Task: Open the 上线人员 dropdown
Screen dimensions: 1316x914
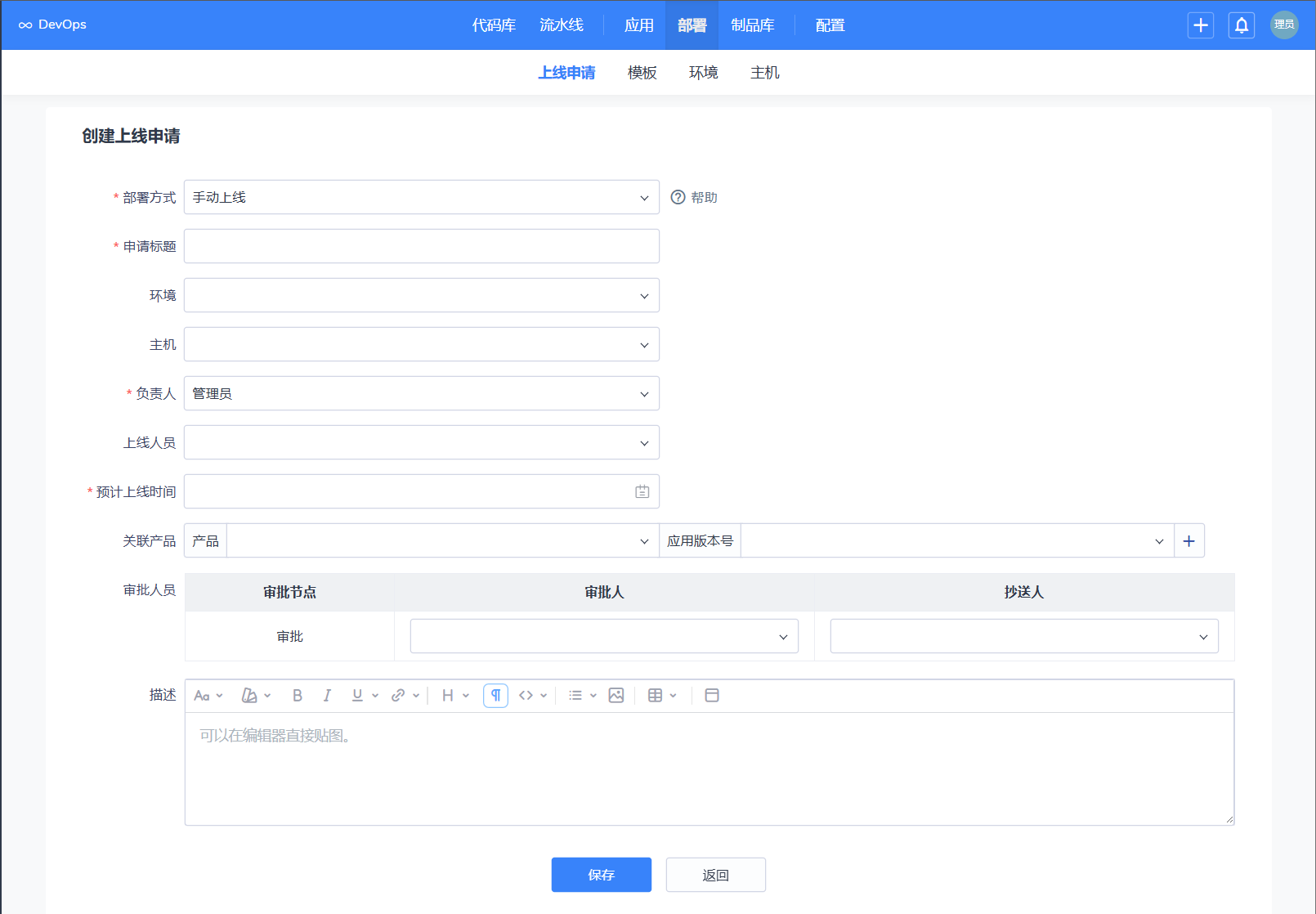Action: [x=422, y=442]
